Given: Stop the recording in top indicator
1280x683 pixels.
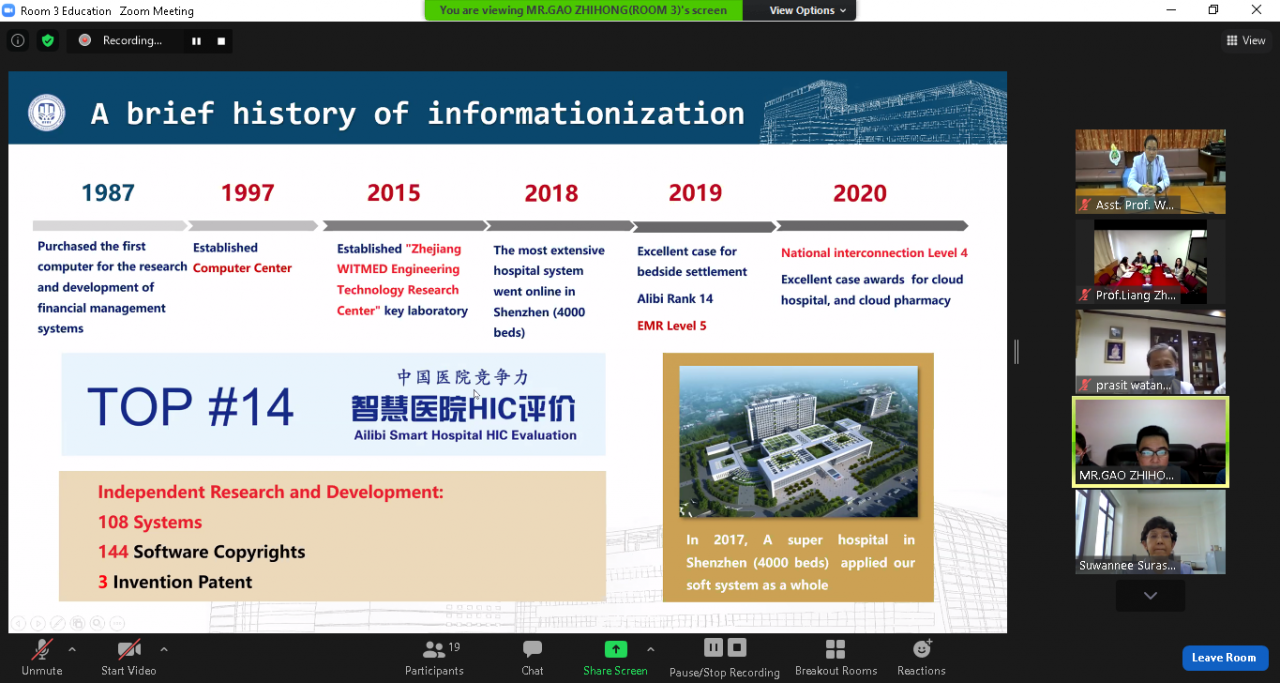Looking at the screenshot, I should [x=220, y=41].
